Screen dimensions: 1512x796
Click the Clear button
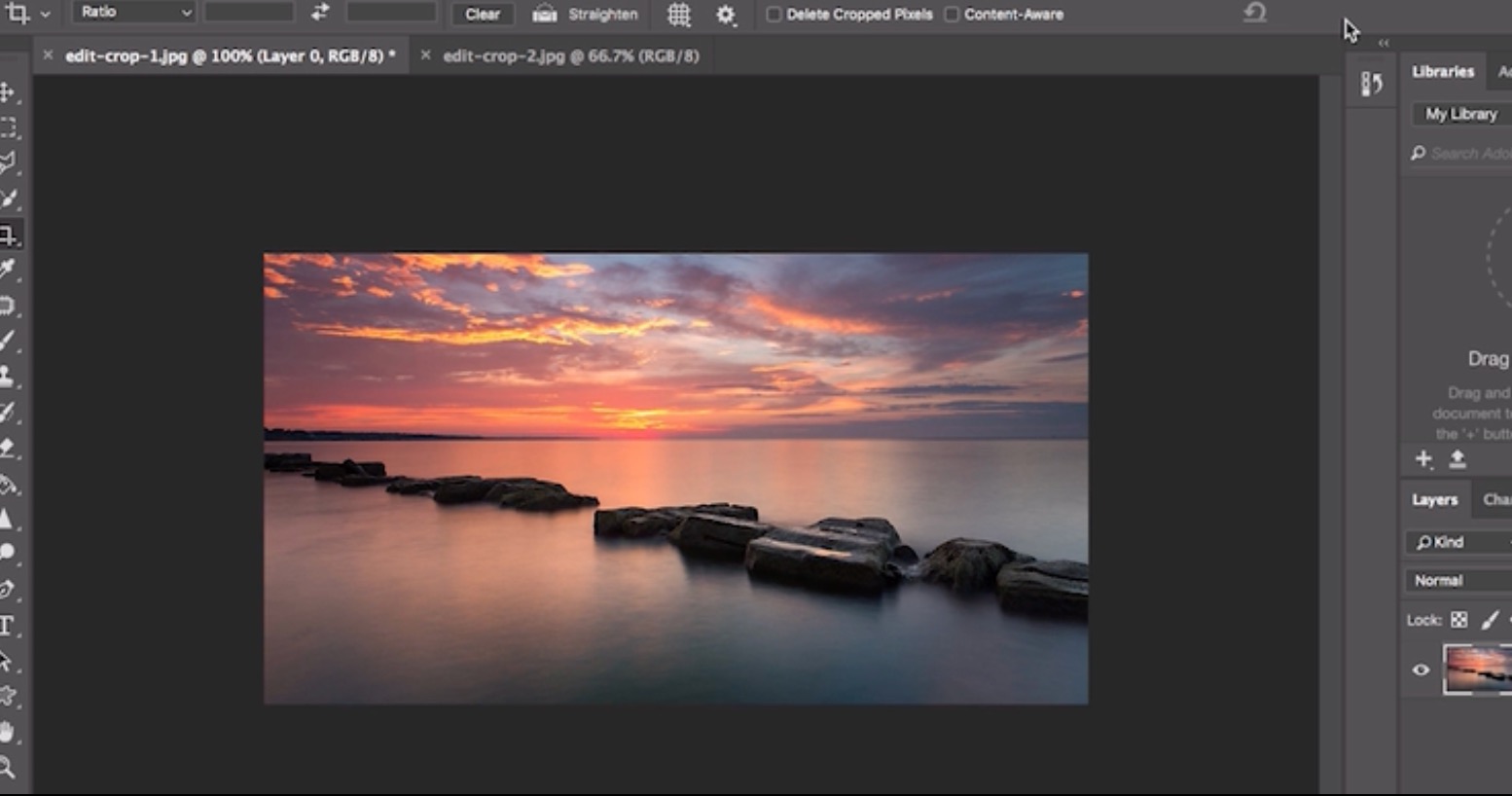pyautogui.click(x=483, y=15)
